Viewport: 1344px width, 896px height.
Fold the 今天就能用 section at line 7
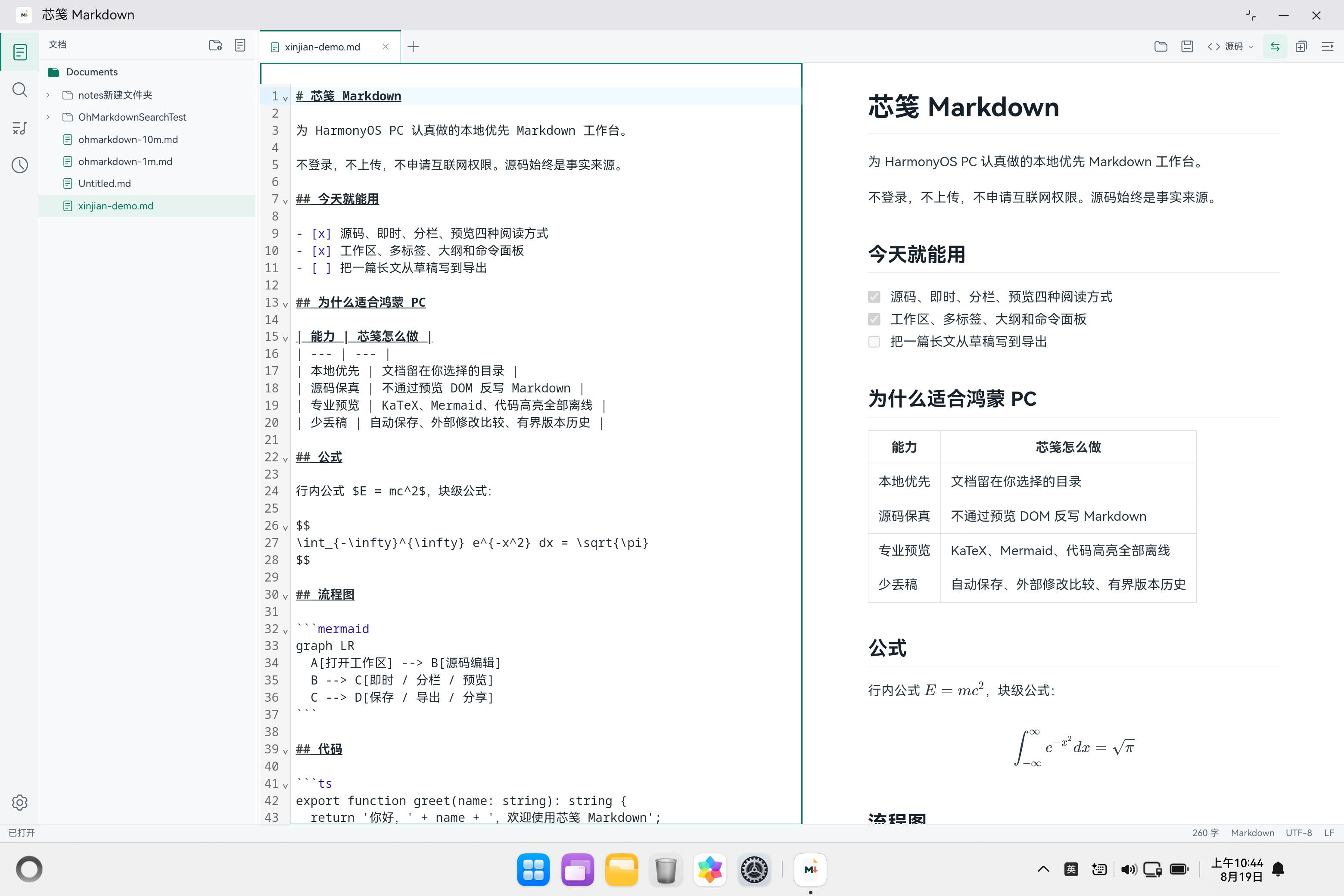pyautogui.click(x=285, y=201)
